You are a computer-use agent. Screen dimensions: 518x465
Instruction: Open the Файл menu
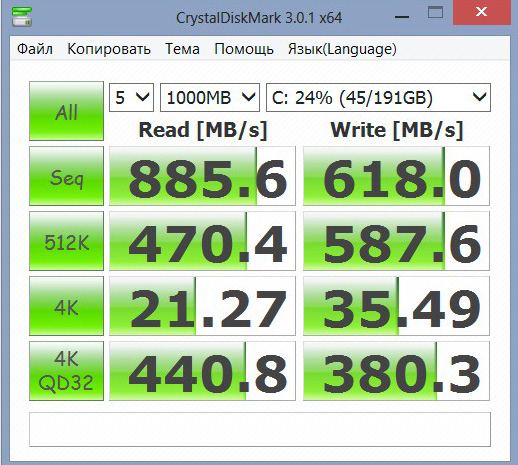(x=35, y=49)
